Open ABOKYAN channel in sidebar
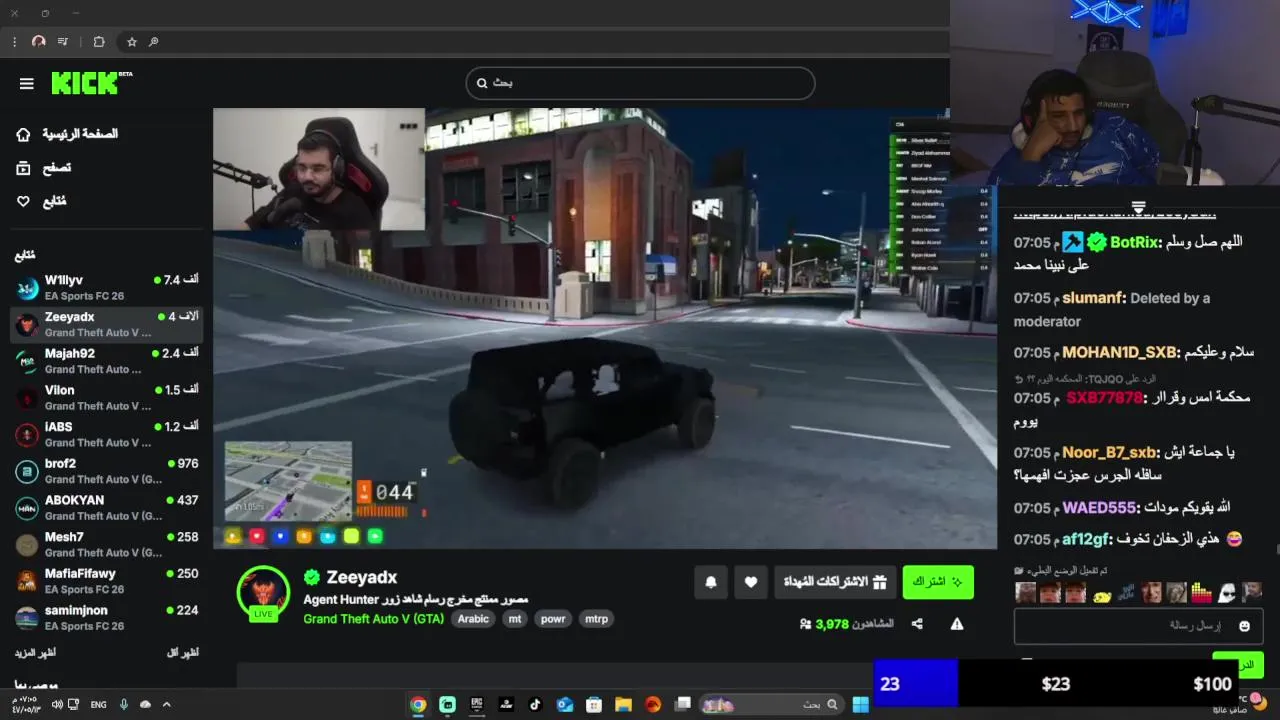Viewport: 1280px width, 720px height. (106, 508)
